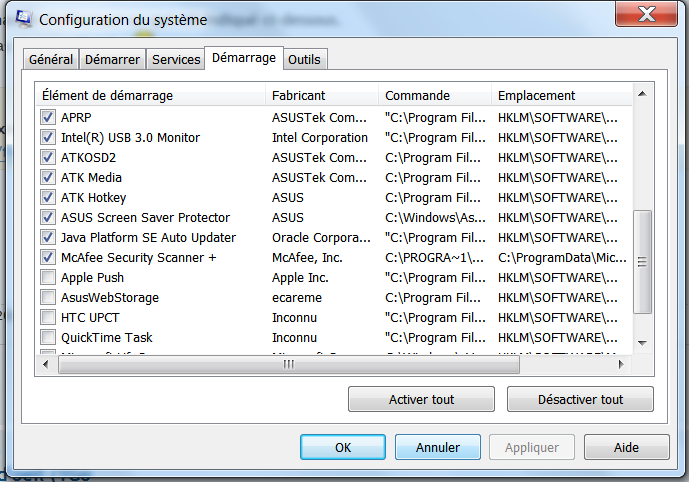
Task: Click the horizontal scrollbar right arrow
Action: click(621, 364)
